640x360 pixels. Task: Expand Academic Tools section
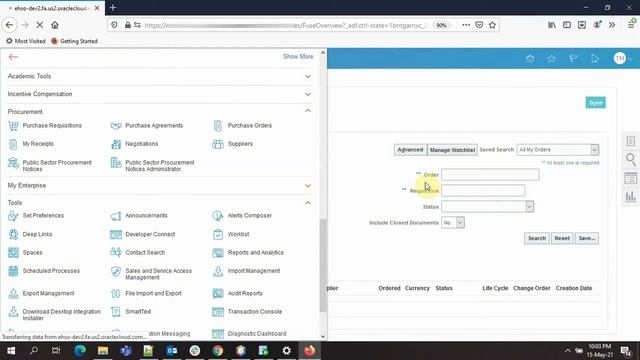click(x=308, y=76)
